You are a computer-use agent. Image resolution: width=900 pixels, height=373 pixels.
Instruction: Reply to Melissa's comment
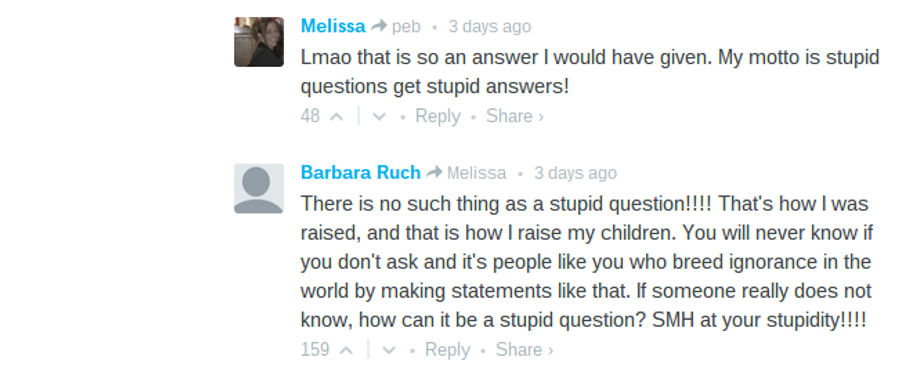(438, 116)
